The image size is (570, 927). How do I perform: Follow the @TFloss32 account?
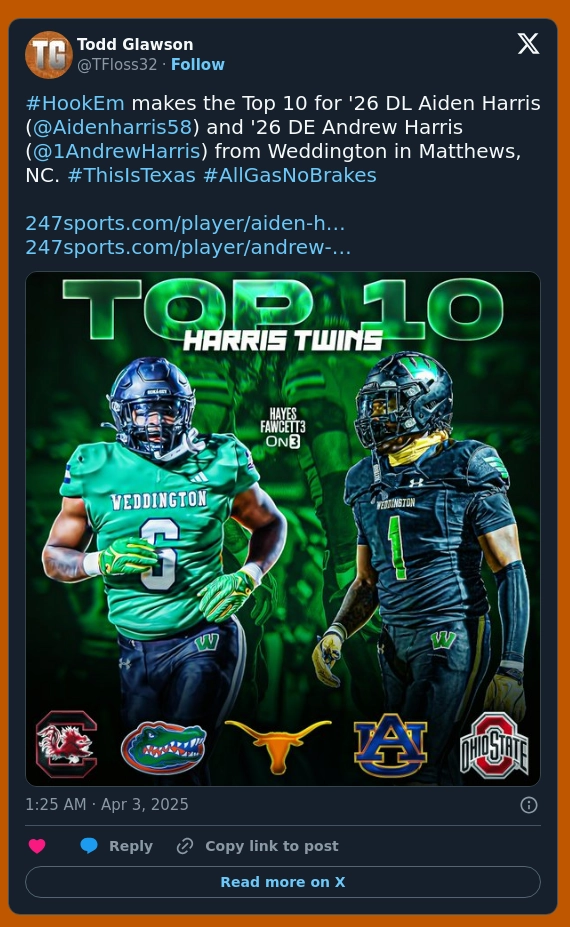click(197, 64)
